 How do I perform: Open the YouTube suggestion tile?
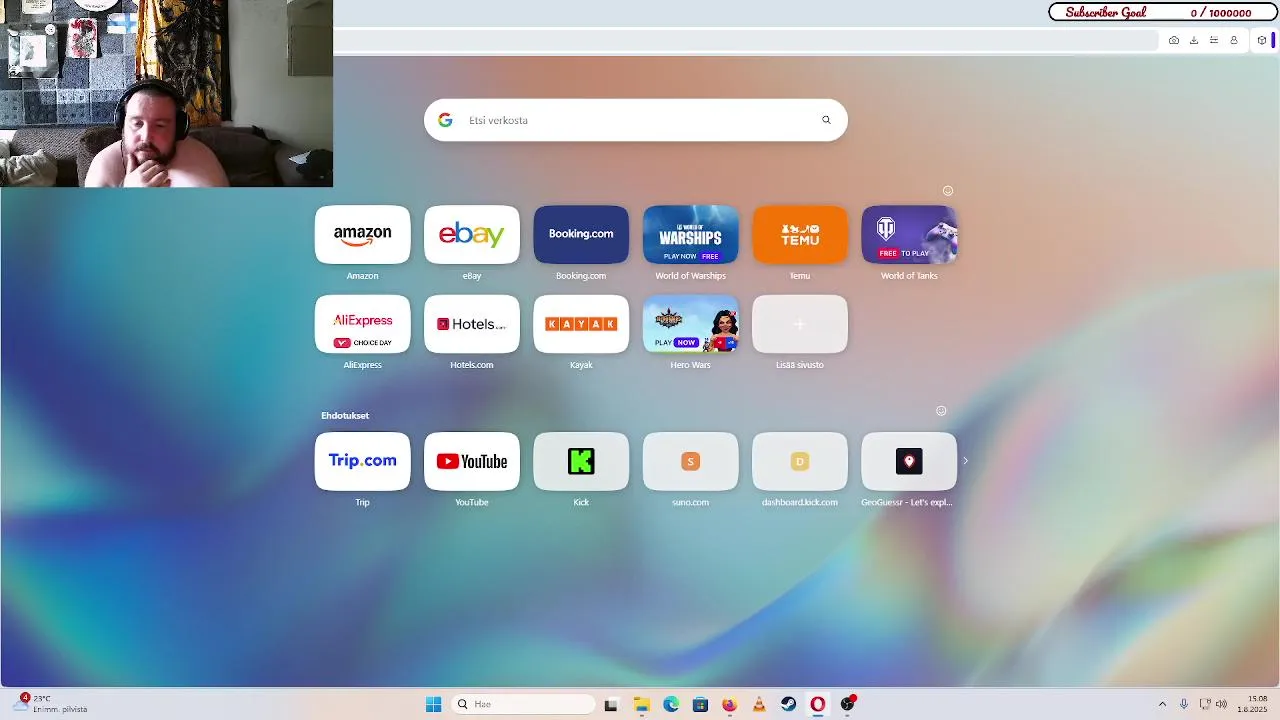pos(472,461)
